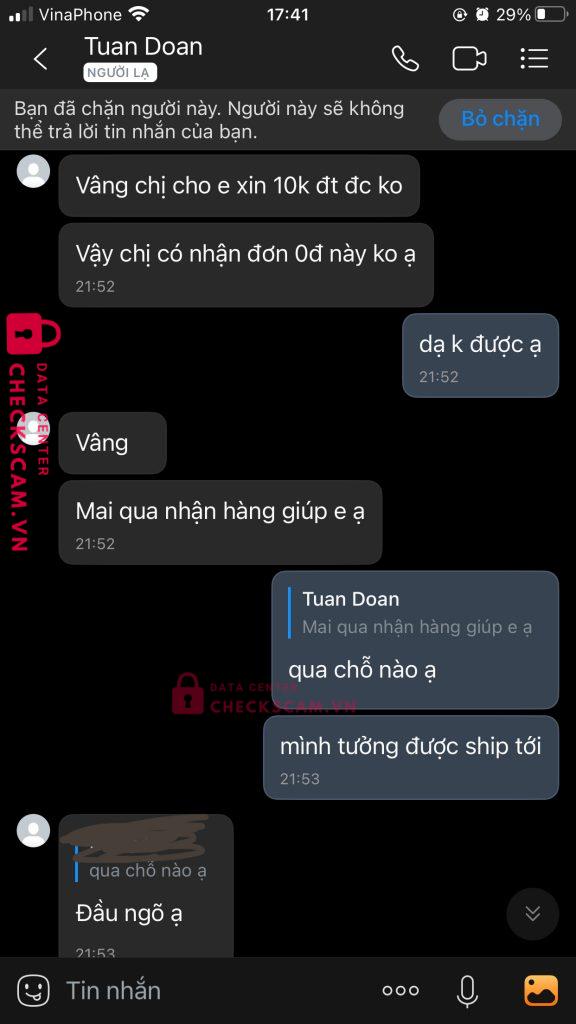The width and height of the screenshot is (576, 1024).
Task: Start a voice call with Tuan Doan
Action: click(x=405, y=59)
